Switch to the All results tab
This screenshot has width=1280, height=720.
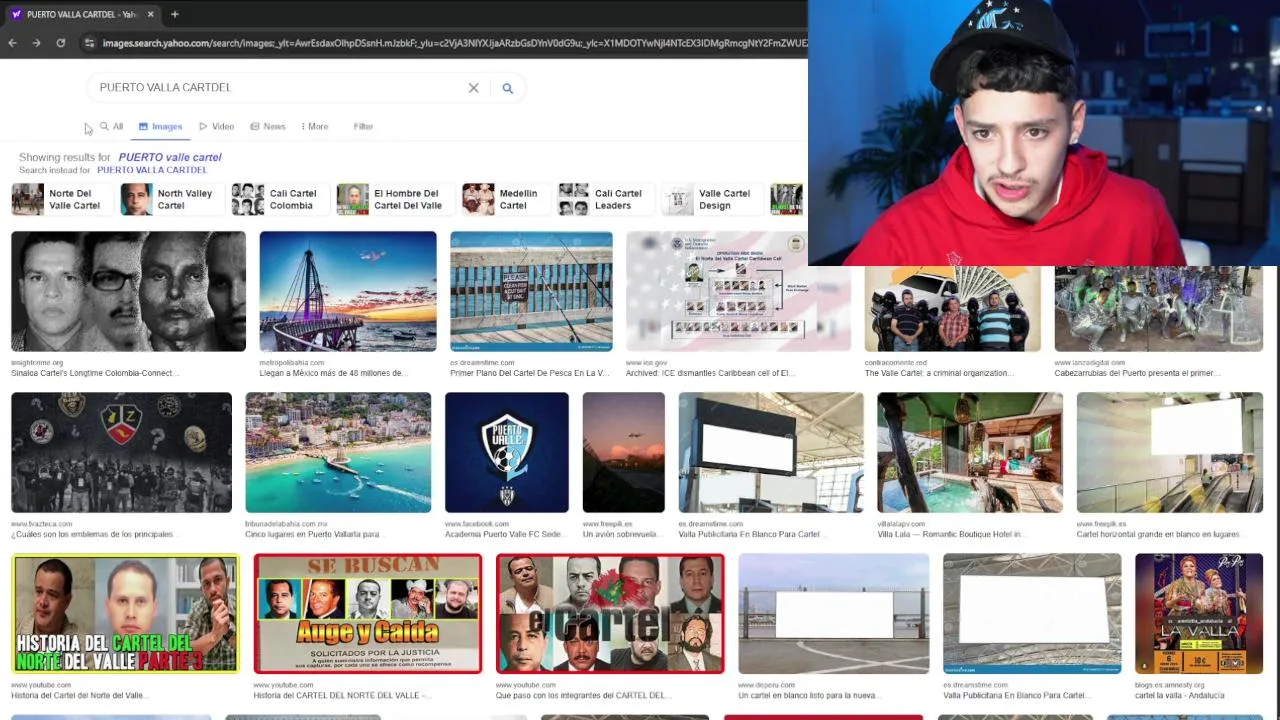pos(111,126)
